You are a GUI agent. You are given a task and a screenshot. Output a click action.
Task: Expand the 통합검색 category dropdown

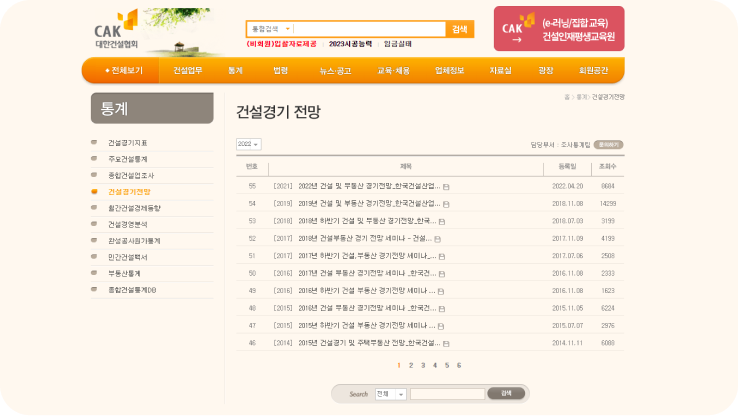pyautogui.click(x=270, y=29)
